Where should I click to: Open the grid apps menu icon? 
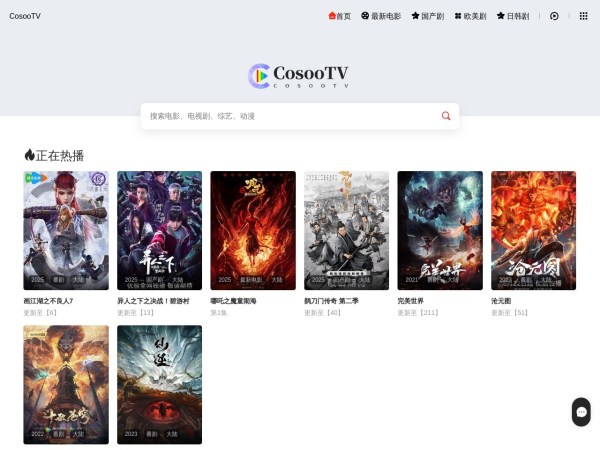pyautogui.click(x=583, y=16)
